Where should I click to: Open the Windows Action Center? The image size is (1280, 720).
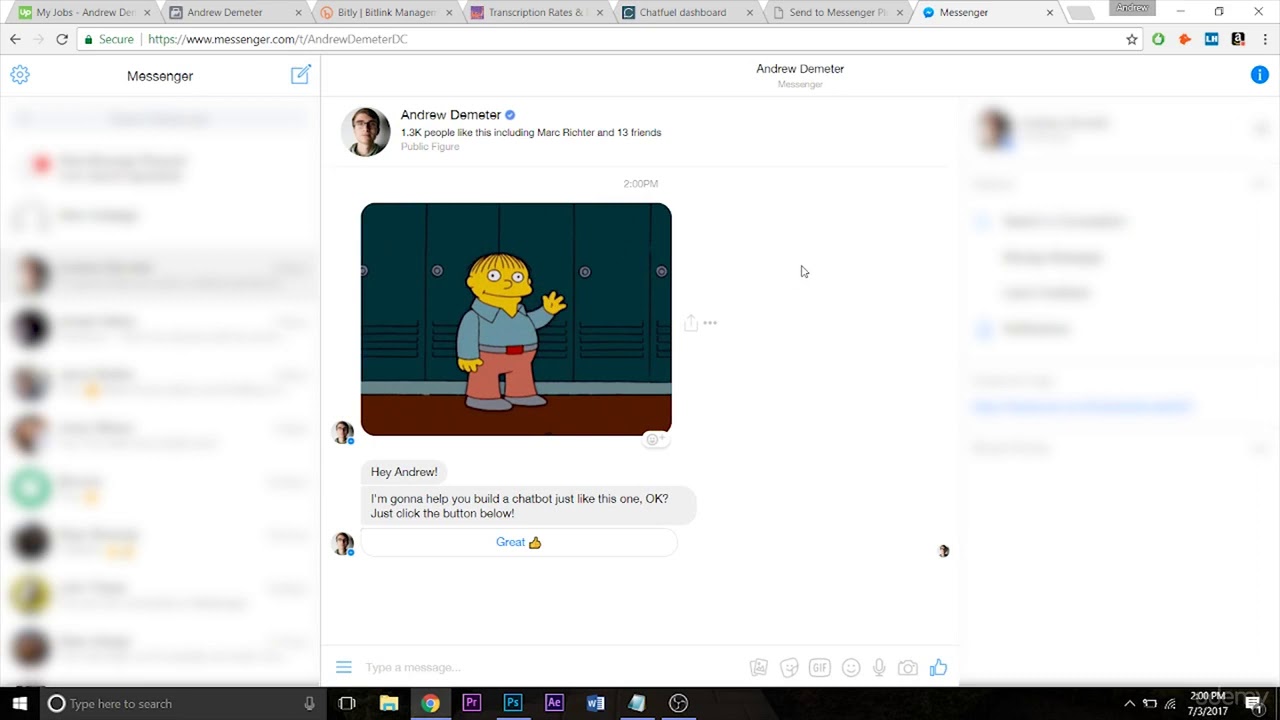pyautogui.click(x=1254, y=703)
